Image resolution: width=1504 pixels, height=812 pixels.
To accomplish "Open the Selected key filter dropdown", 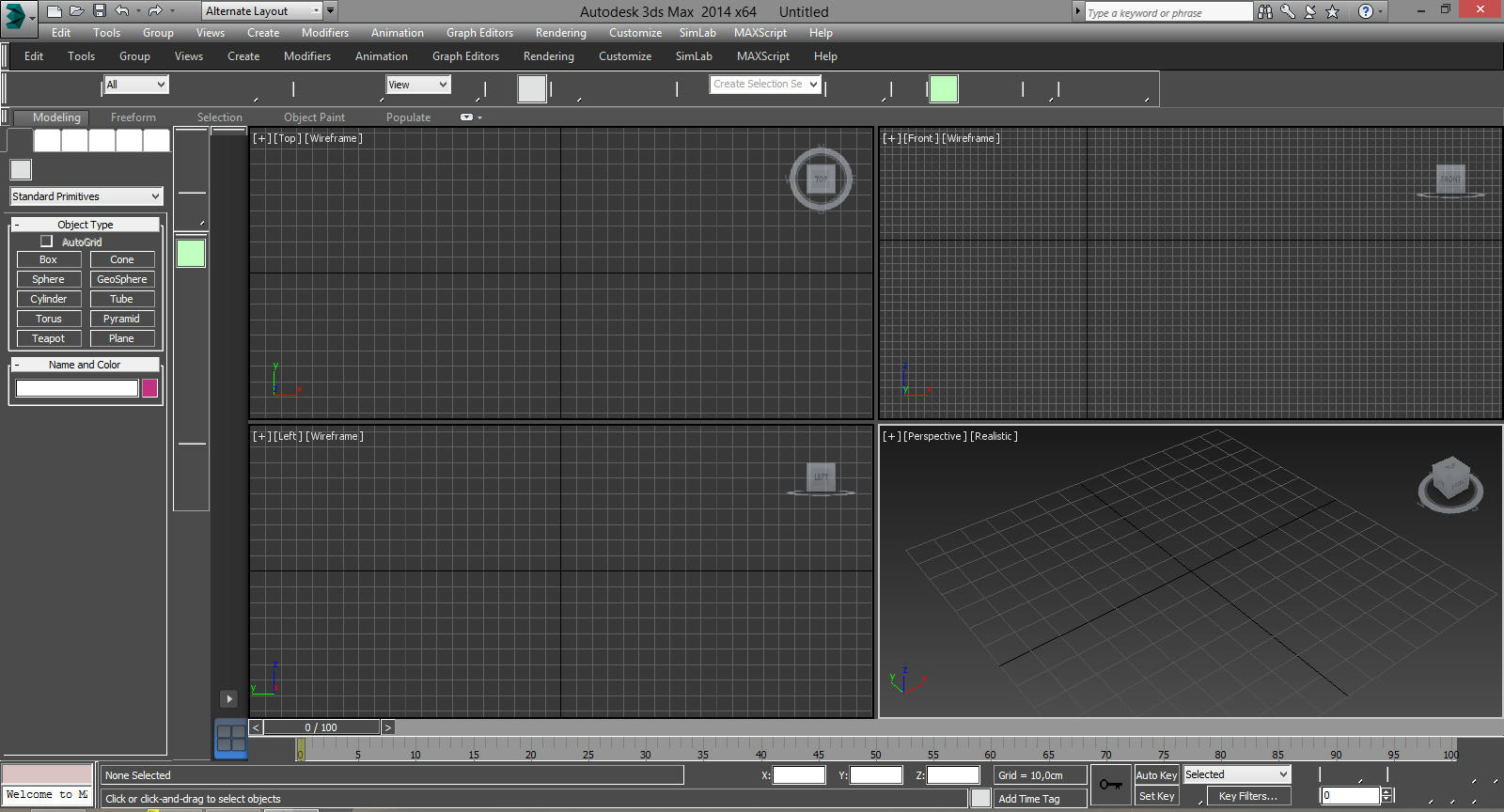I will click(x=1237, y=774).
